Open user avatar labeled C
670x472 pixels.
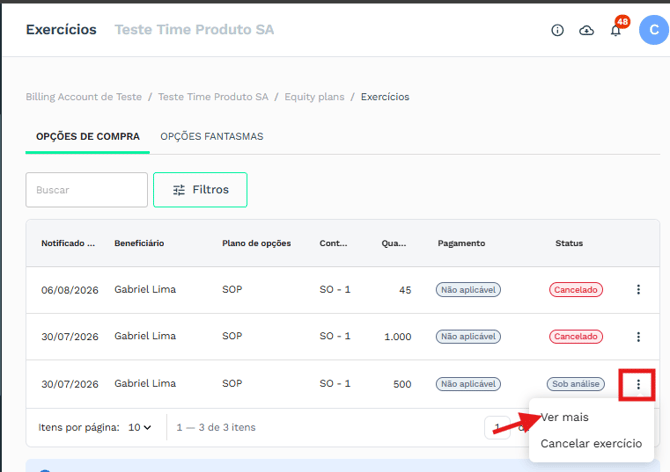[x=653, y=30]
